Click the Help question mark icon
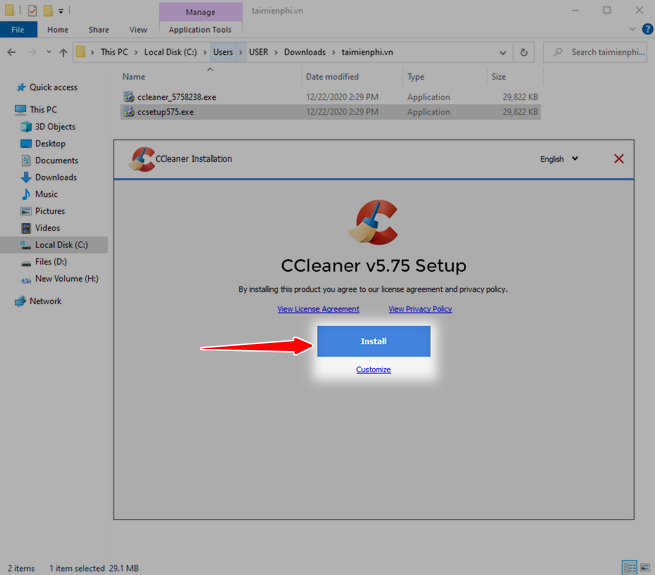The image size is (655, 575). coord(648,30)
